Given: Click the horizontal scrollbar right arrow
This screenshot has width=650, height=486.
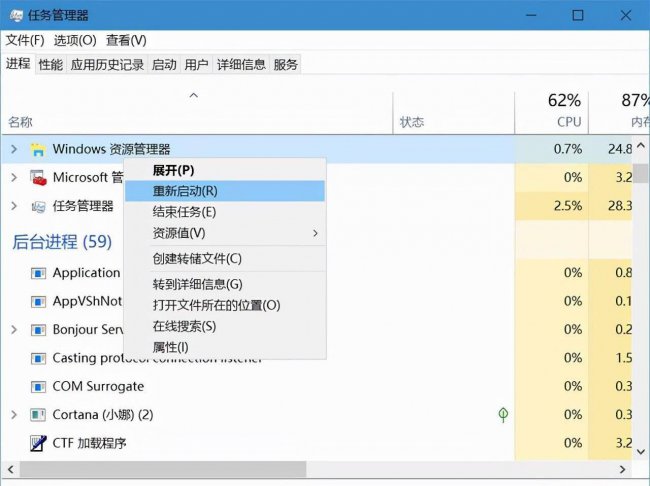Looking at the screenshot, I should (x=622, y=469).
